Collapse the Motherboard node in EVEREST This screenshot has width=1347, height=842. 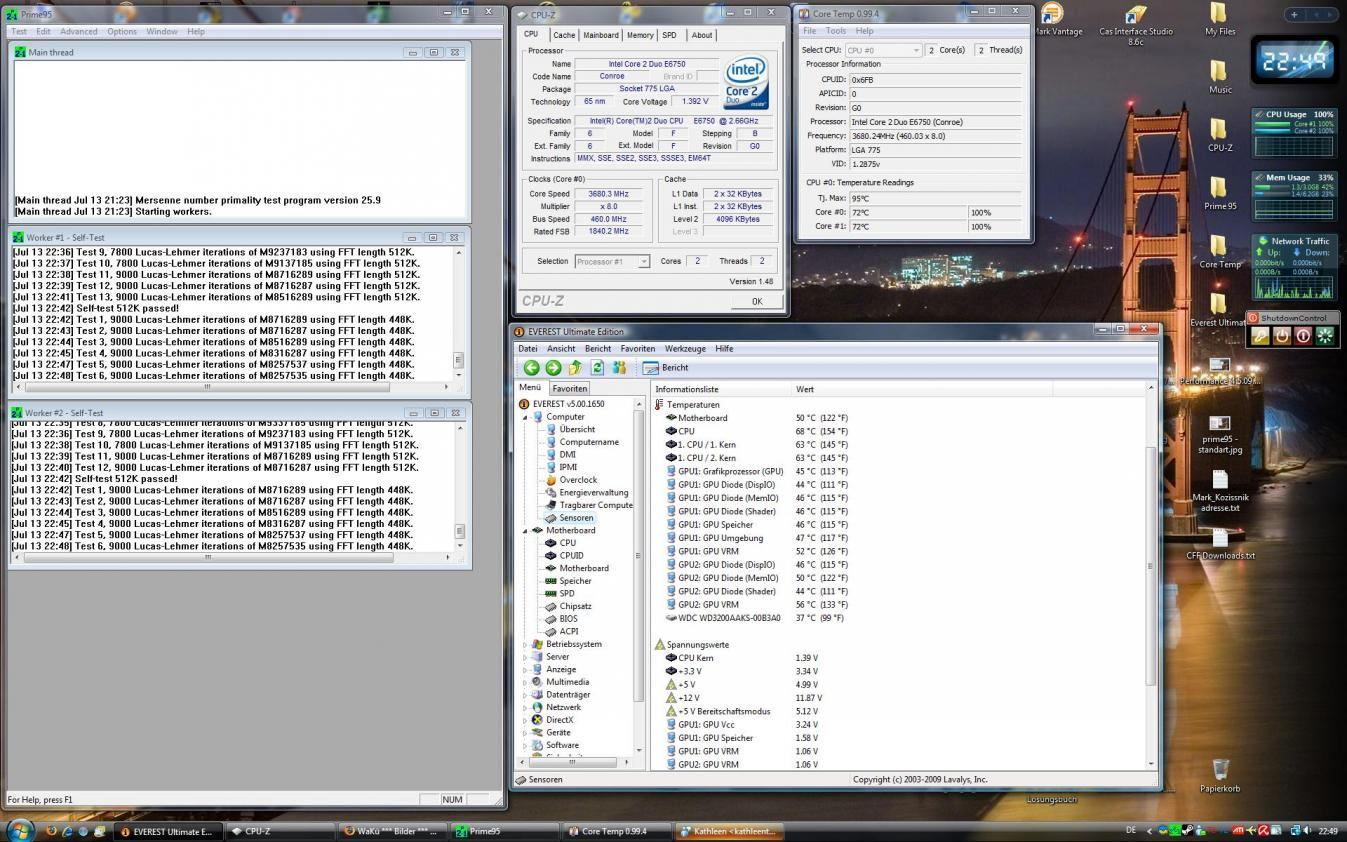point(525,530)
